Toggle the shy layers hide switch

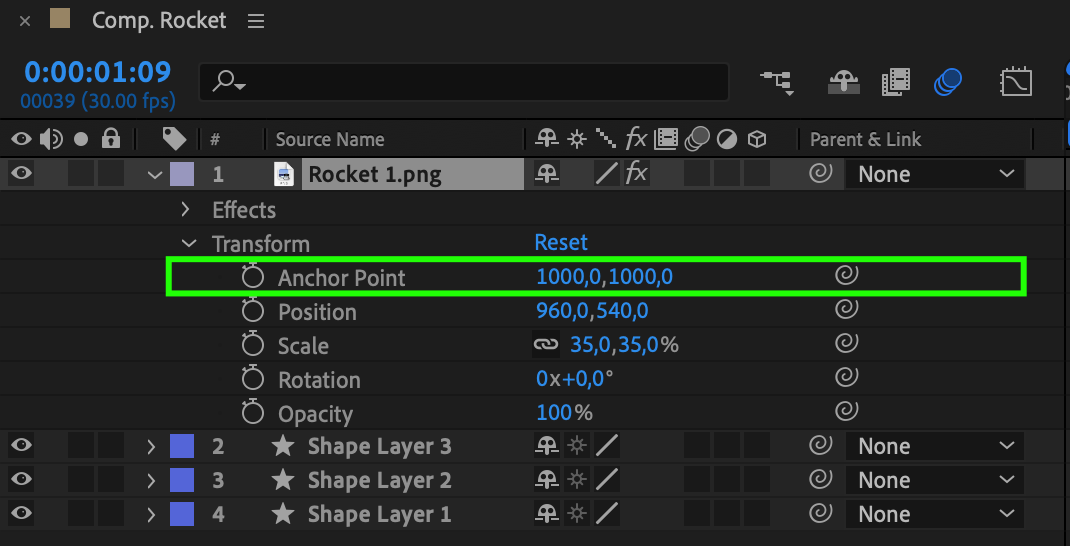pos(844,82)
